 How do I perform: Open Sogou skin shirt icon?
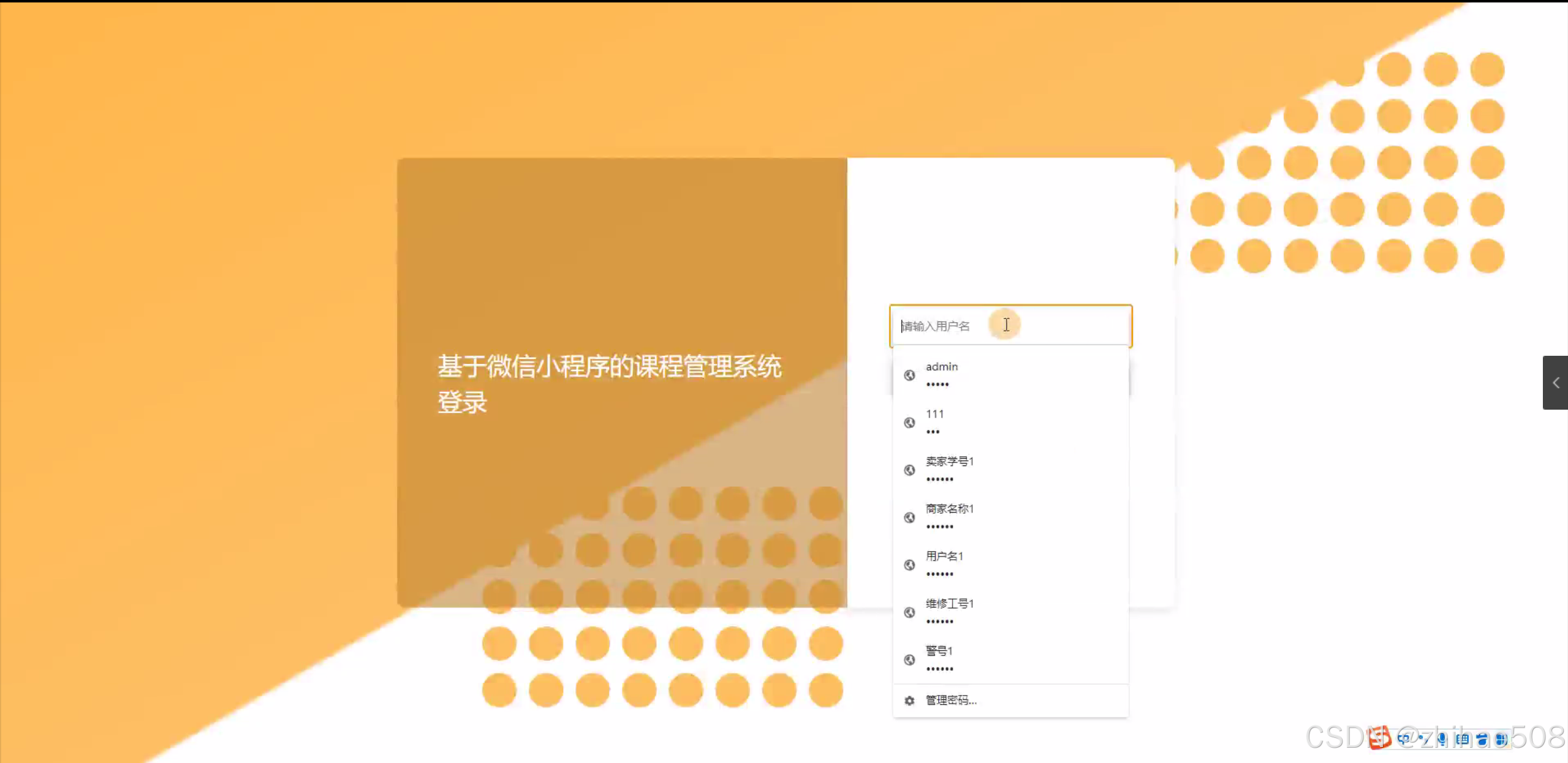[x=1482, y=740]
